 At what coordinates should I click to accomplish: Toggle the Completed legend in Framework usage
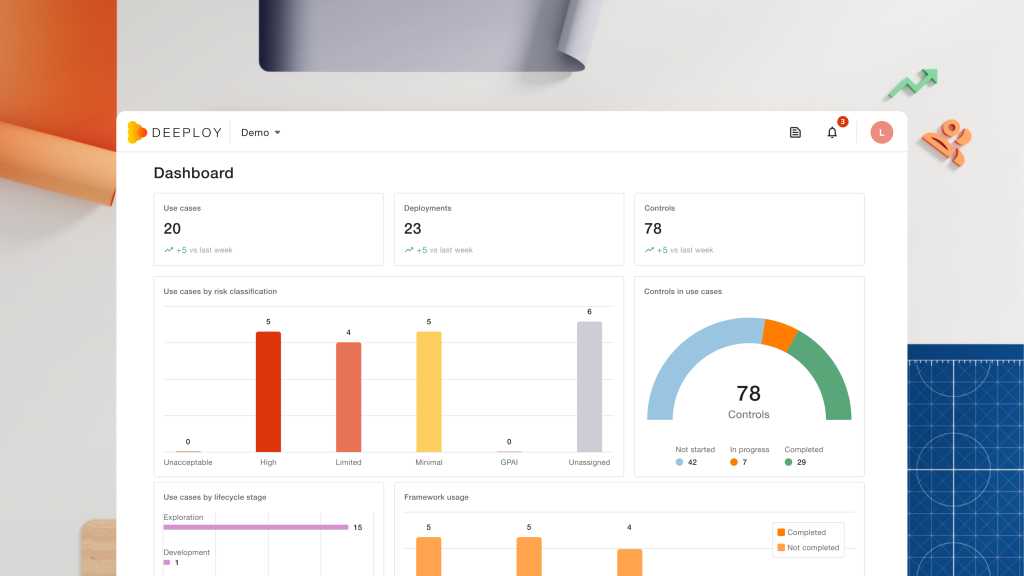pos(801,532)
